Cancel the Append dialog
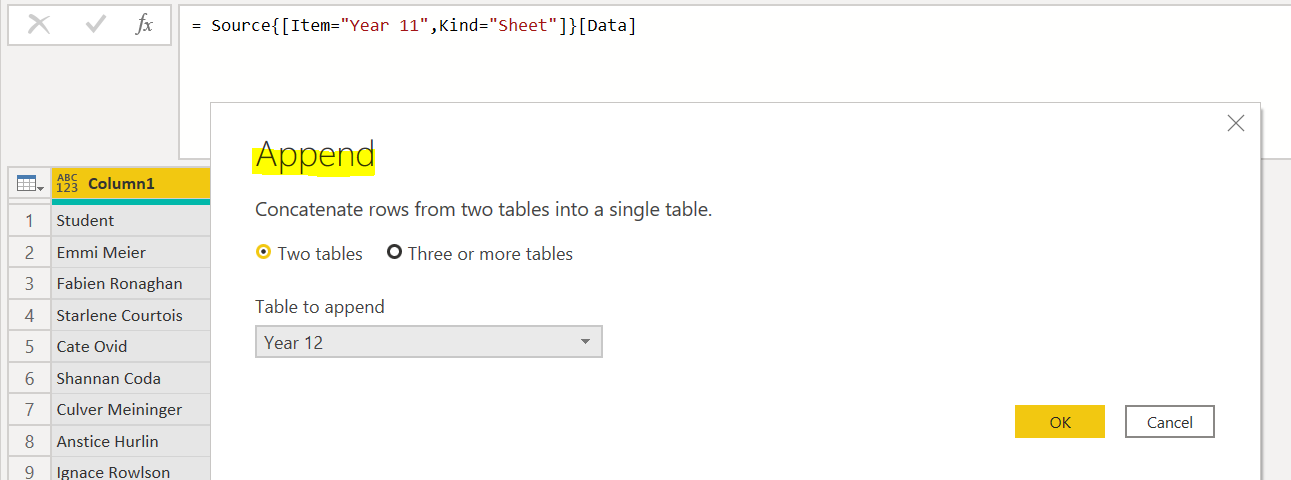The width and height of the screenshot is (1291, 480). [x=1169, y=422]
